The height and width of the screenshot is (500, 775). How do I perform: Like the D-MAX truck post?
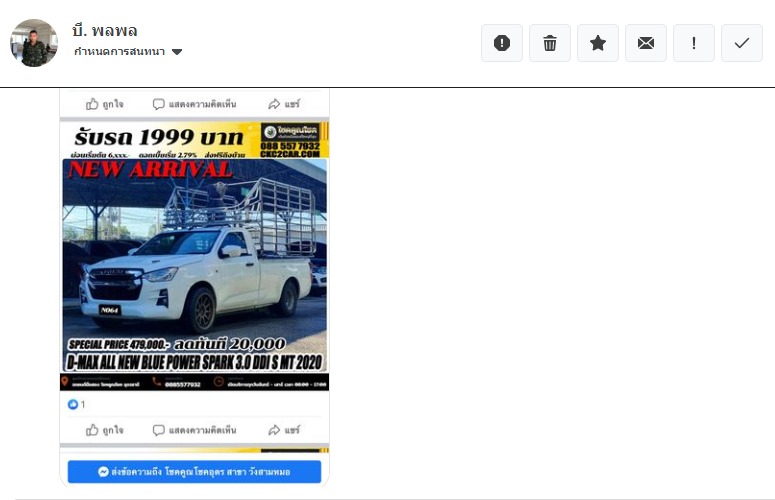[105, 430]
